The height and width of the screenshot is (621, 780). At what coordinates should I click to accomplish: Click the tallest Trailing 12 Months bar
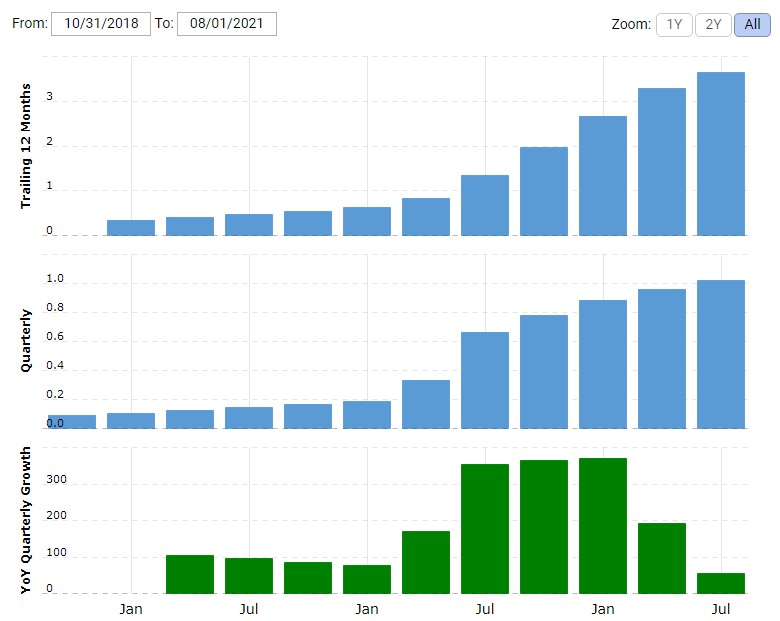(x=721, y=154)
